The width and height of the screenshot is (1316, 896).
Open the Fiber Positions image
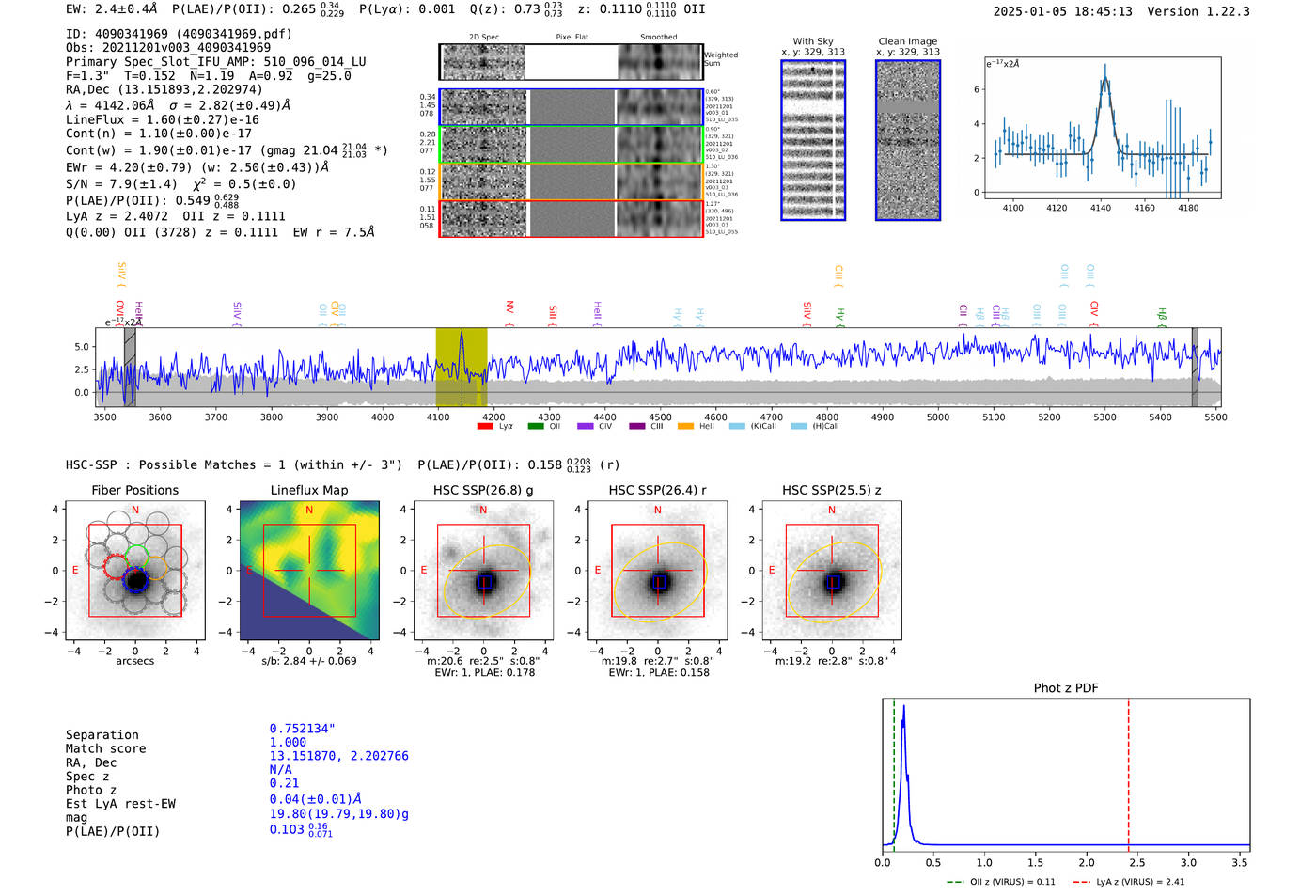pyautogui.click(x=135, y=571)
